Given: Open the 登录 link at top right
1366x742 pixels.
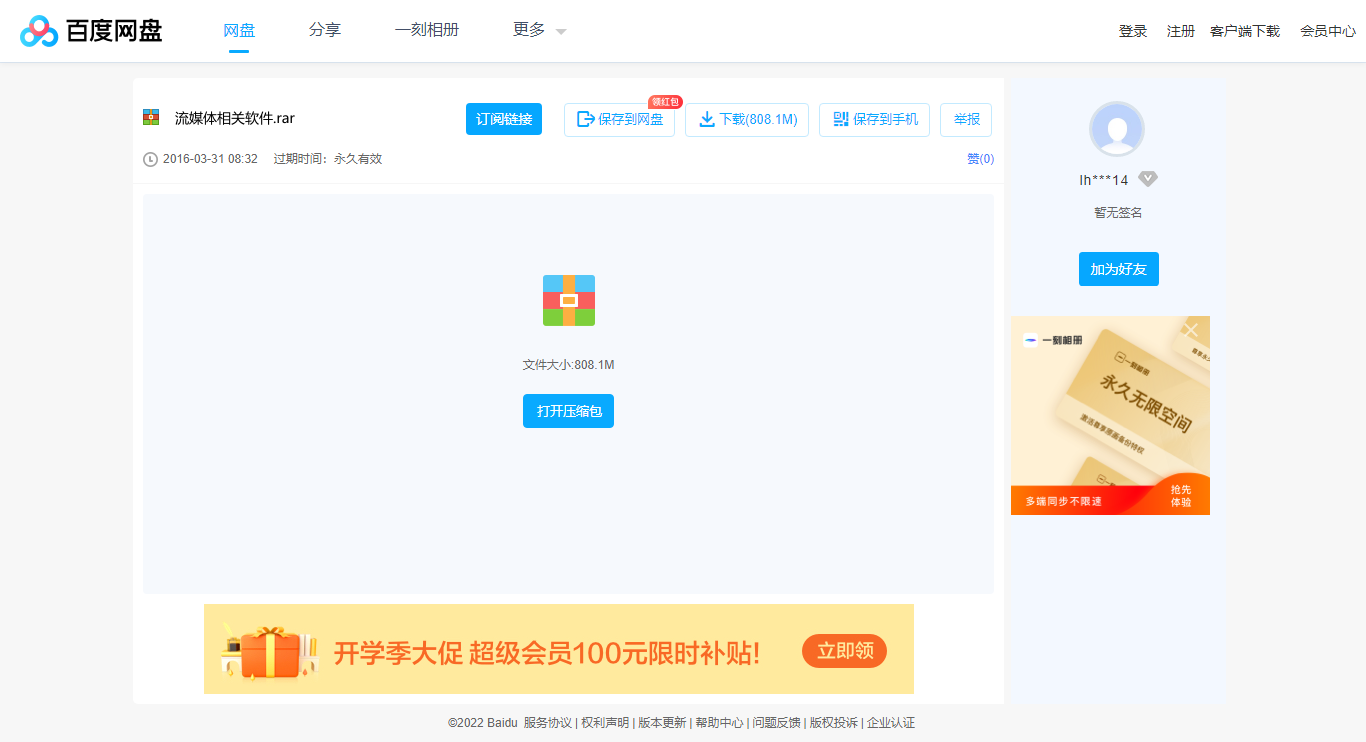Looking at the screenshot, I should click(x=1132, y=31).
